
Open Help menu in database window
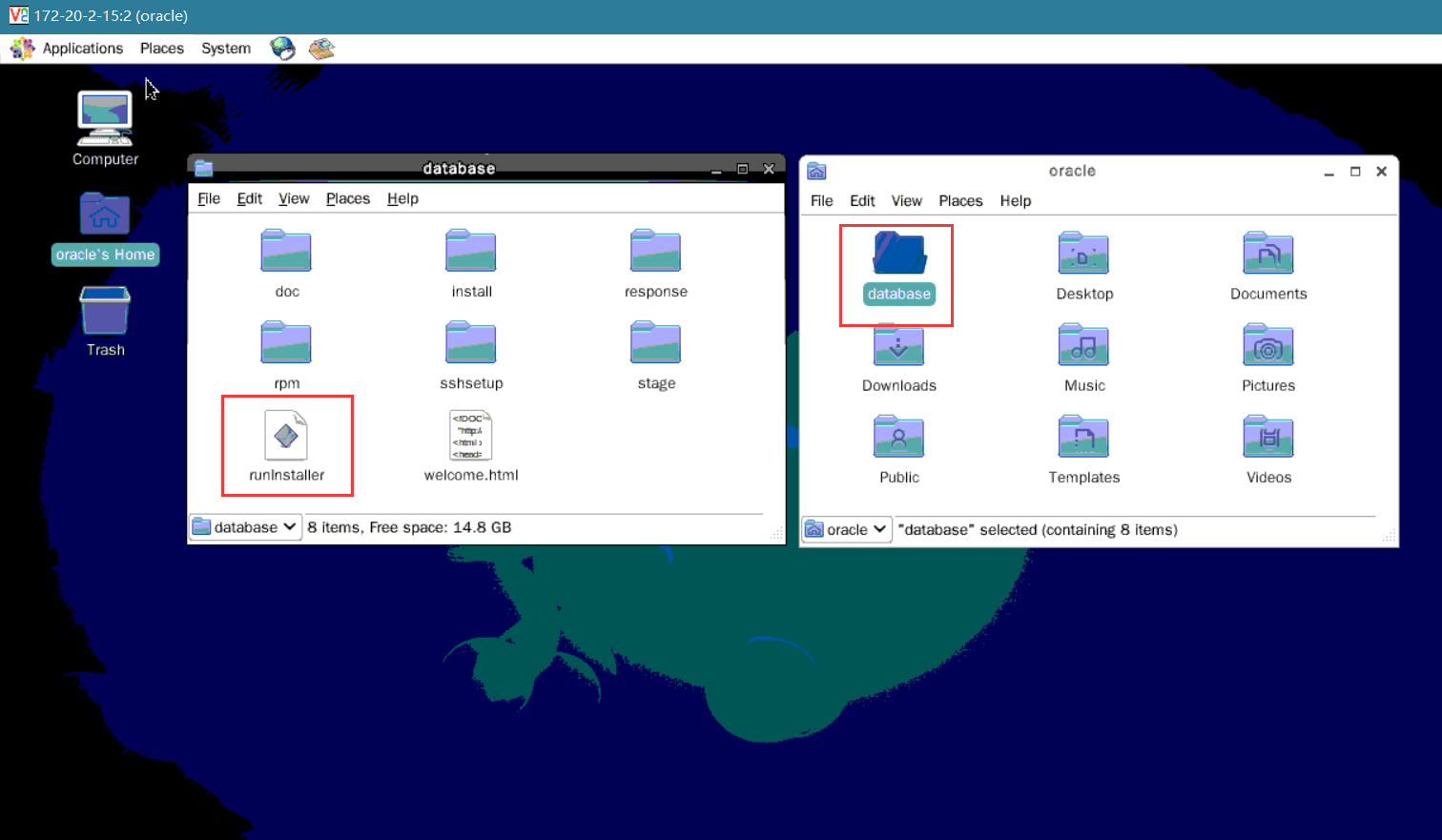click(x=402, y=198)
